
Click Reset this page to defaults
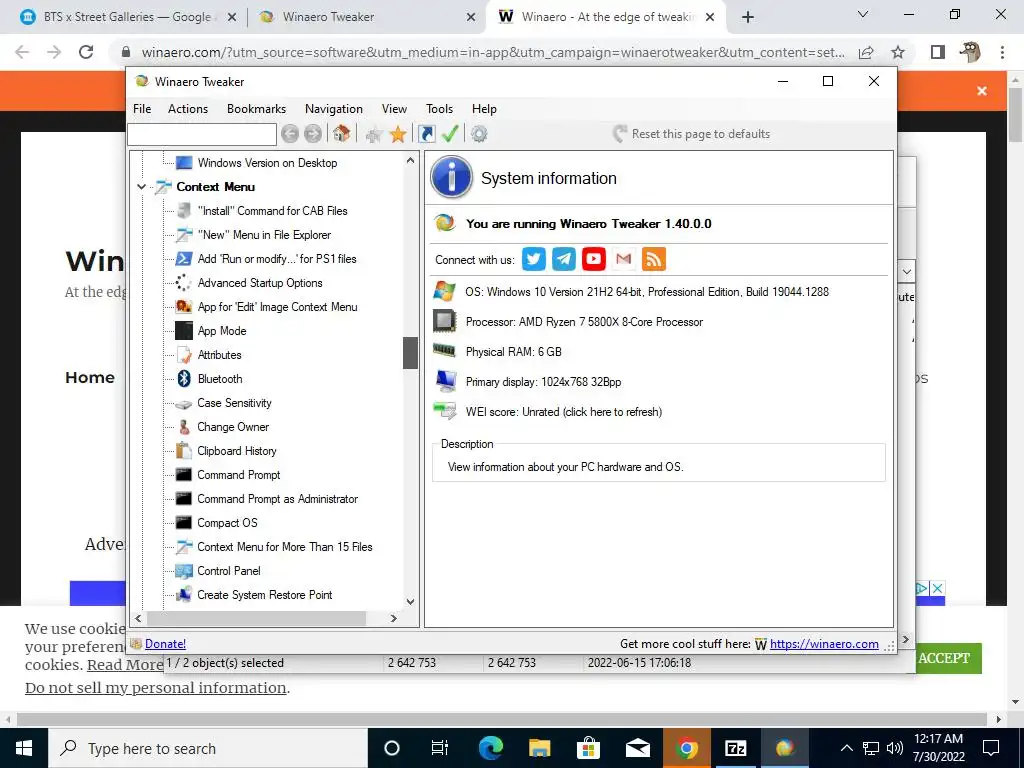click(692, 134)
